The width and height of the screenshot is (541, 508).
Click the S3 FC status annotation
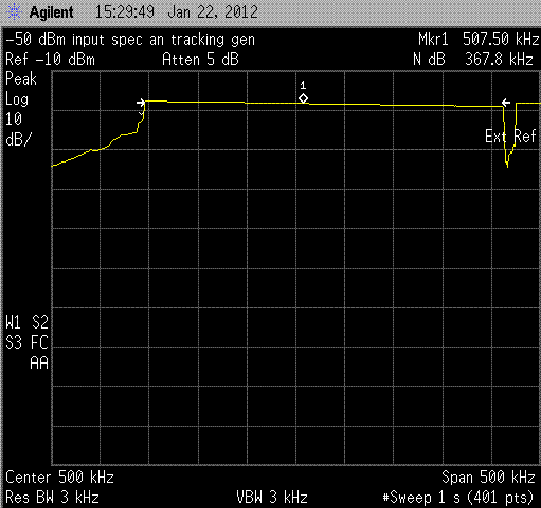(x=27, y=342)
